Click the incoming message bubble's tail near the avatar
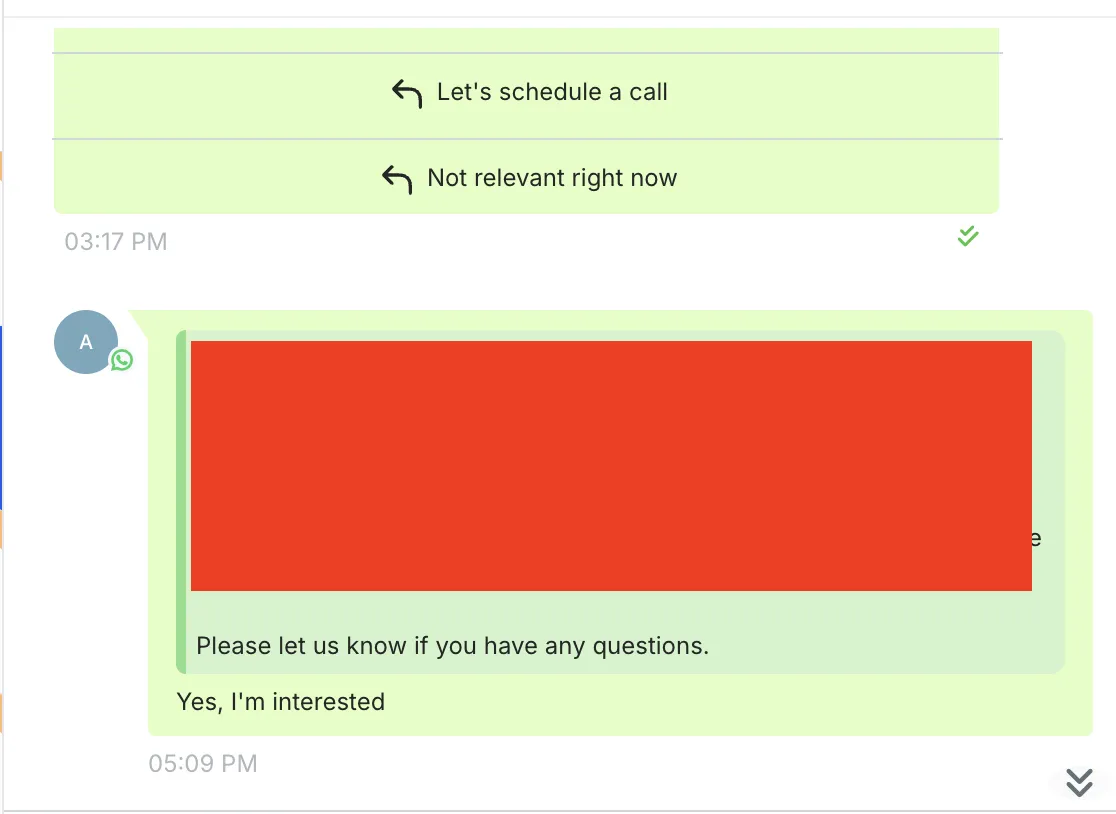 pos(140,322)
